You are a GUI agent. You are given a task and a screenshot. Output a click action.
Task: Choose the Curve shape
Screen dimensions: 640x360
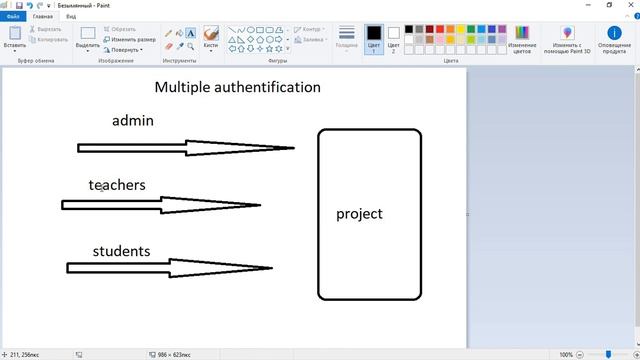coord(241,30)
